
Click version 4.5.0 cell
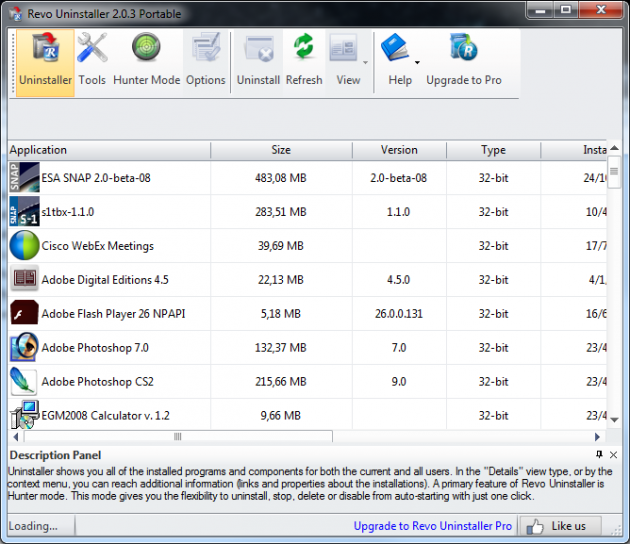[399, 280]
